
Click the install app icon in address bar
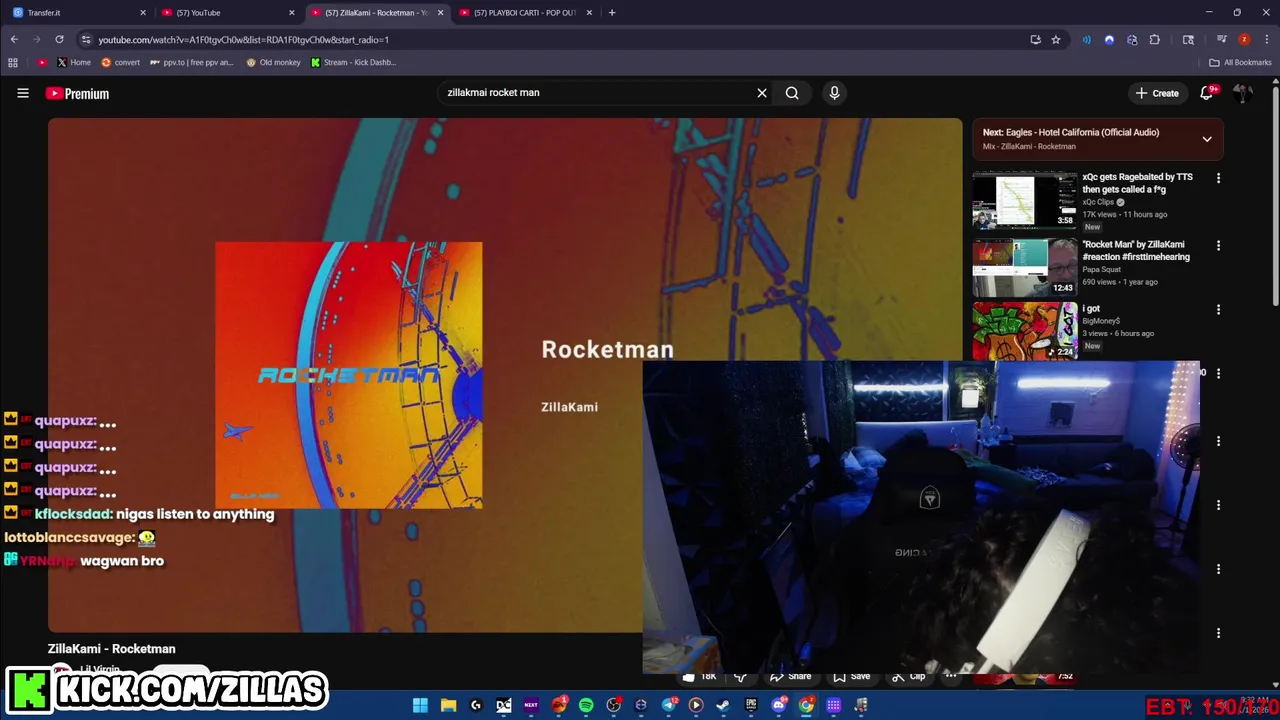[1035, 40]
